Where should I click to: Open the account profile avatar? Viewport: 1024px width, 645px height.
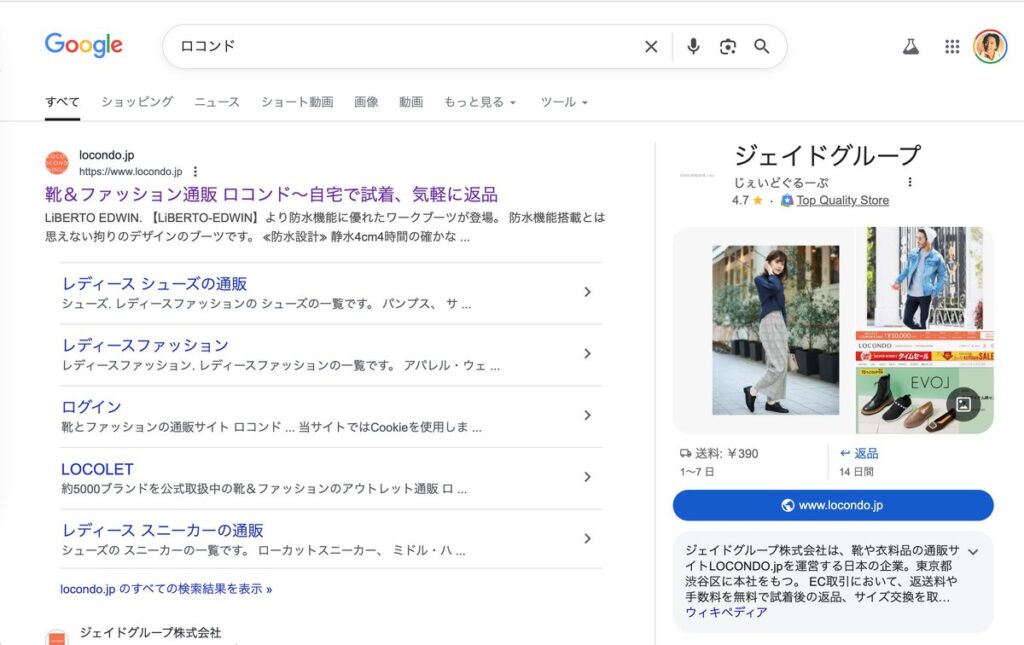point(990,46)
